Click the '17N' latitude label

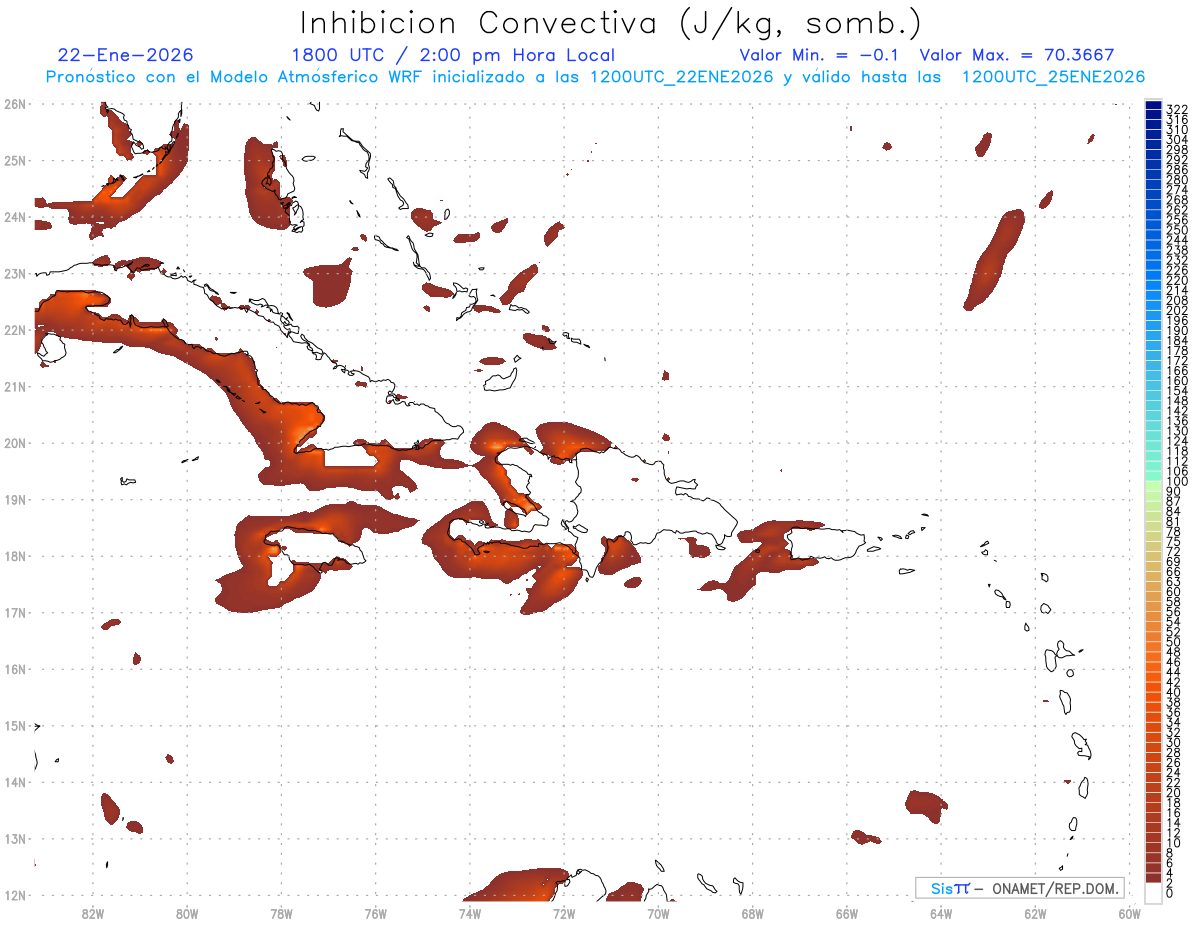(15, 612)
